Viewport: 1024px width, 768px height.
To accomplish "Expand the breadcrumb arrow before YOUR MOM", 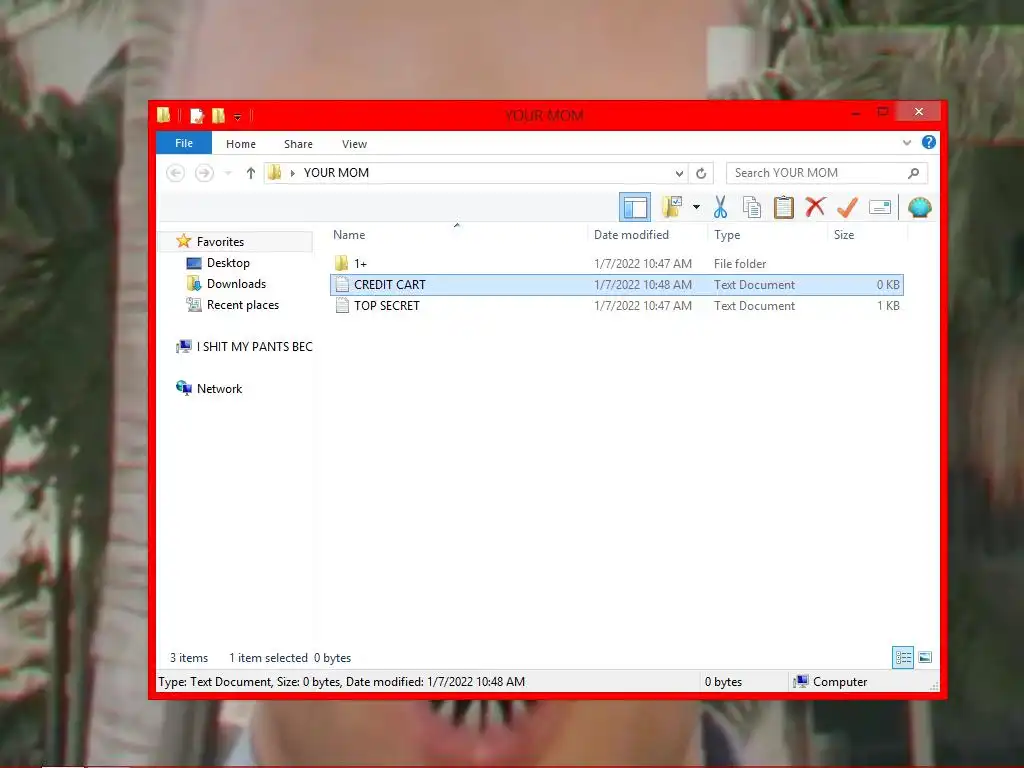I will click(x=293, y=173).
